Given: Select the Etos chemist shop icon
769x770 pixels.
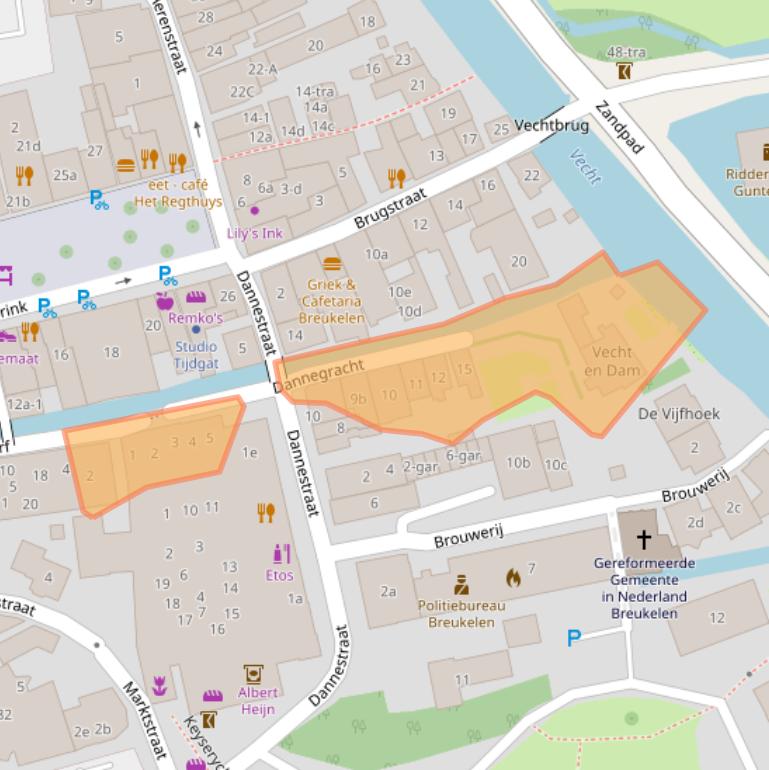Looking at the screenshot, I should [281, 553].
